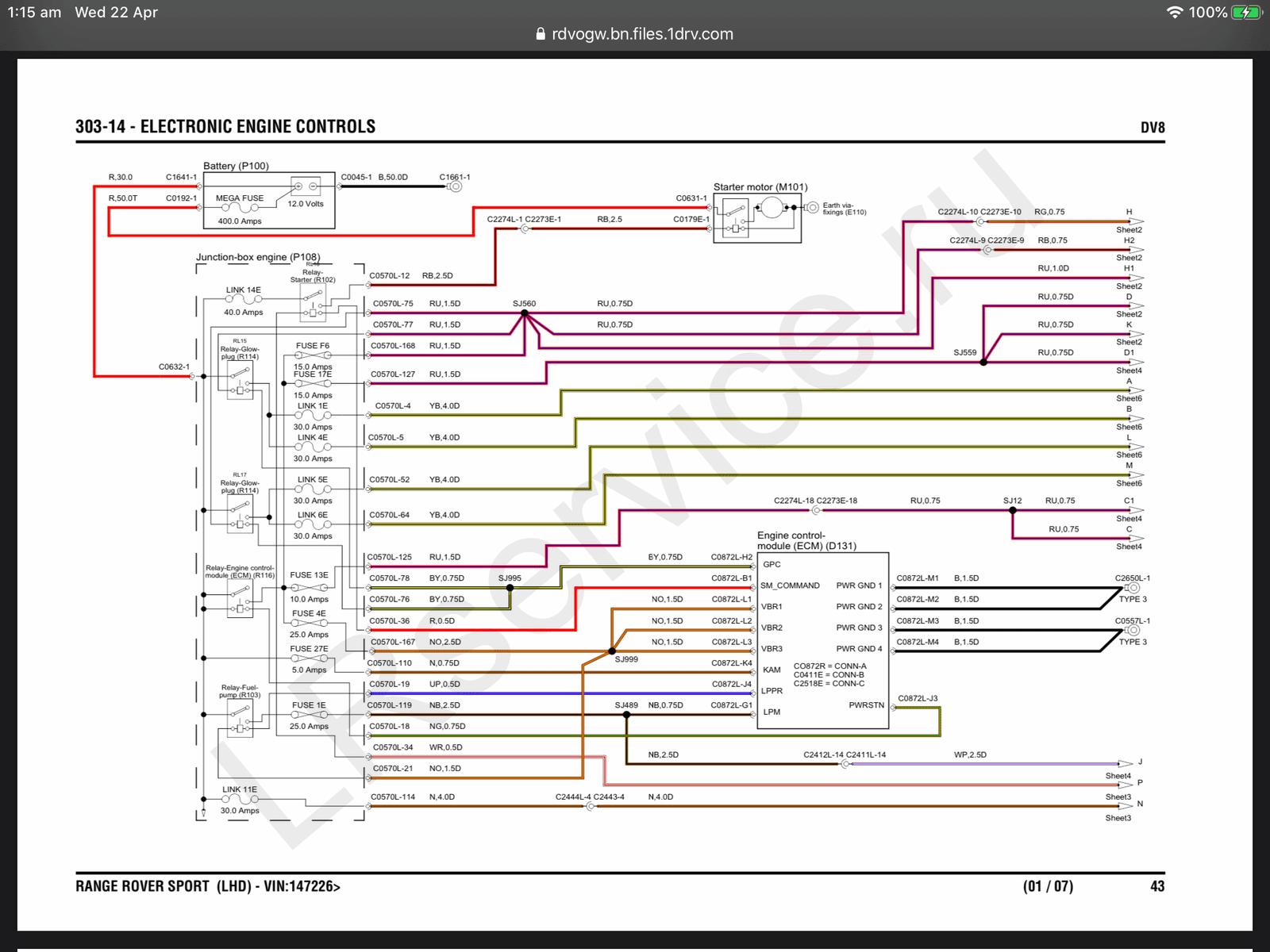
Task: Click the 'FUSE F6' label
Action: coord(313,346)
